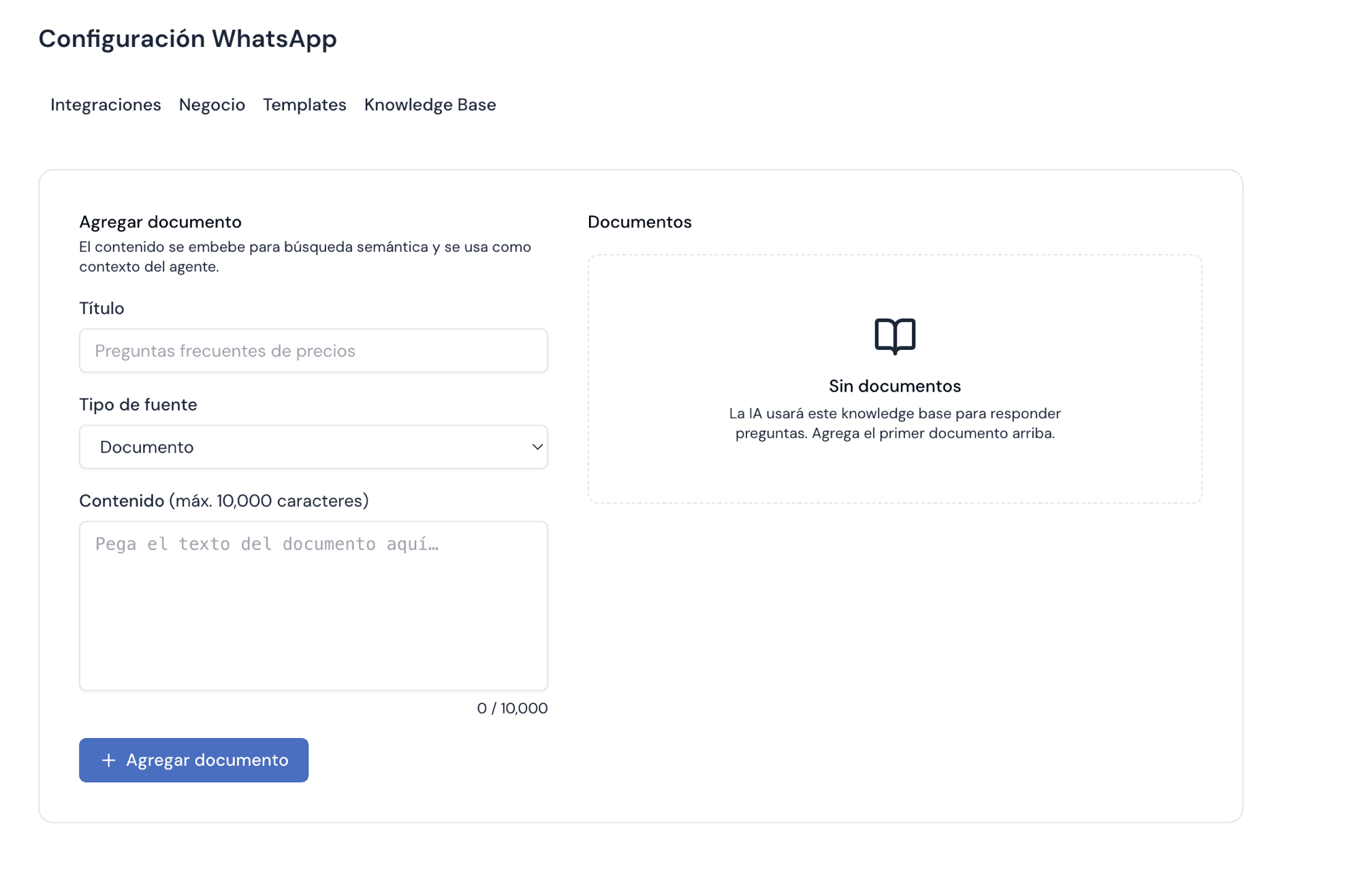Click the 'Contenido (máx. 10,000 caracteres)' label
This screenshot has width=1362, height=896.
224,501
